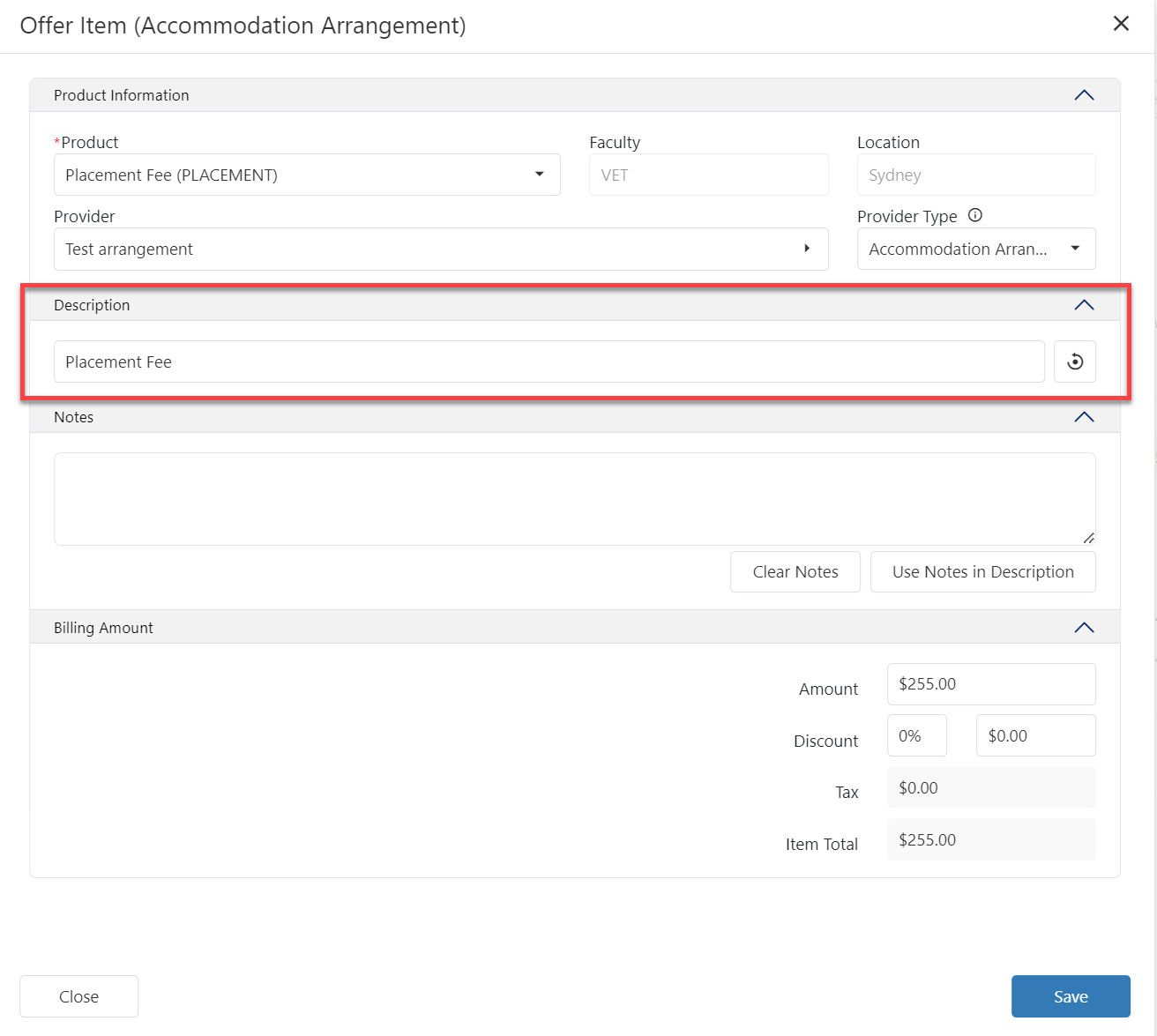1157x1036 pixels.
Task: Click inside the Notes text area
Action: (x=574, y=499)
